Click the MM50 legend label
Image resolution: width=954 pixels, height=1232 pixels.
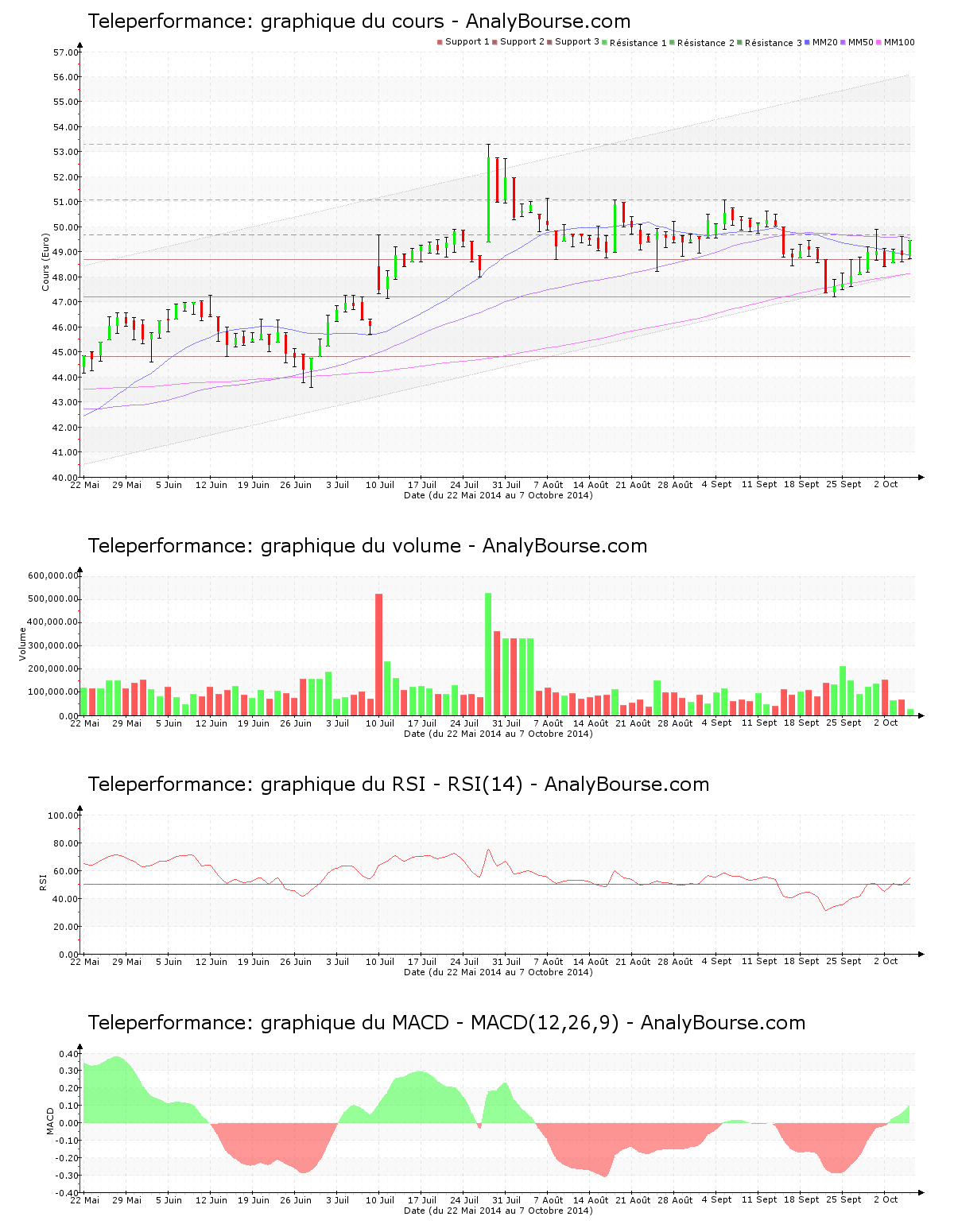[x=861, y=42]
